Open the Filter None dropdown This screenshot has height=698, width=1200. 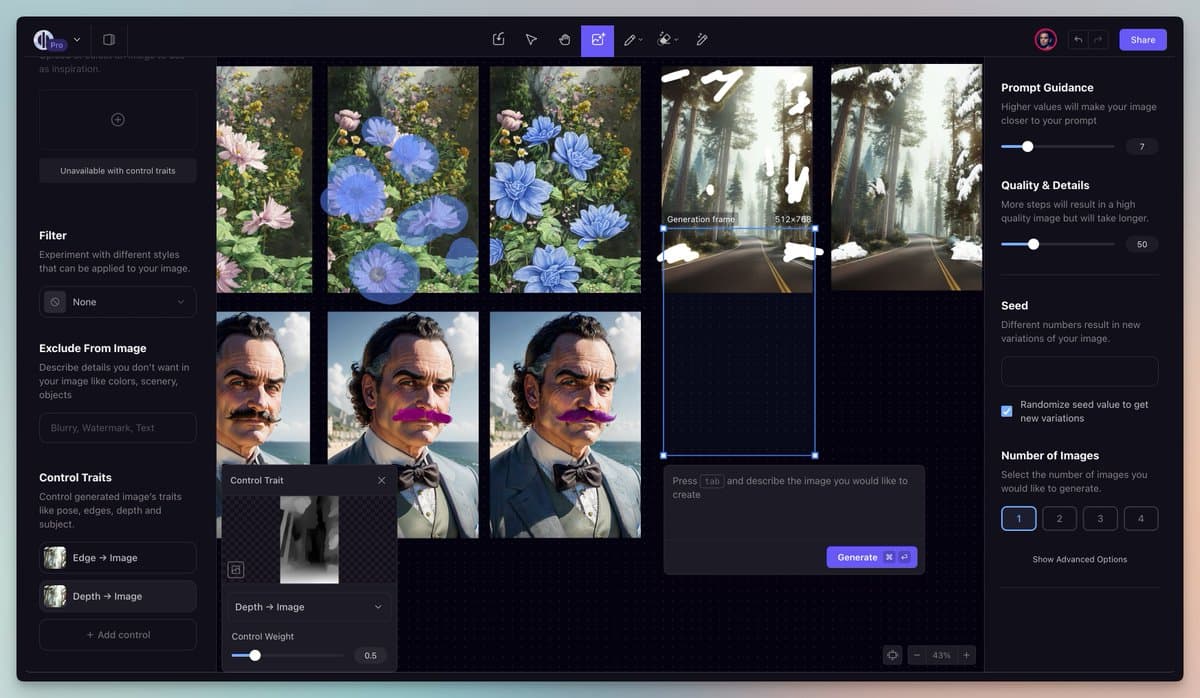click(117, 302)
